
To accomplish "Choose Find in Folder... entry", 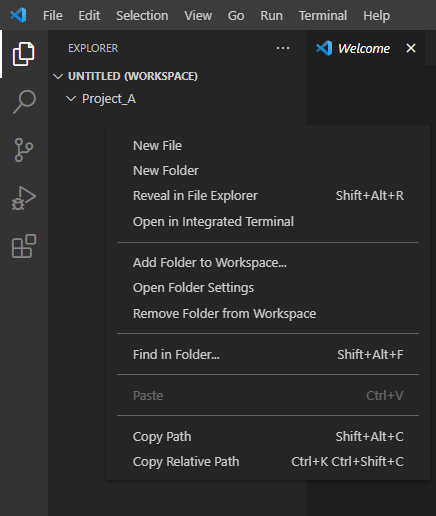I will (x=268, y=355).
